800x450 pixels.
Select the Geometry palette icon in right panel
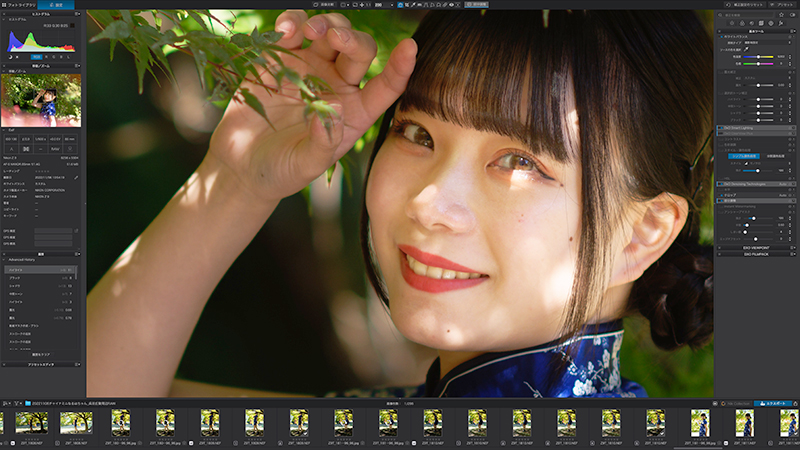(x=761, y=23)
